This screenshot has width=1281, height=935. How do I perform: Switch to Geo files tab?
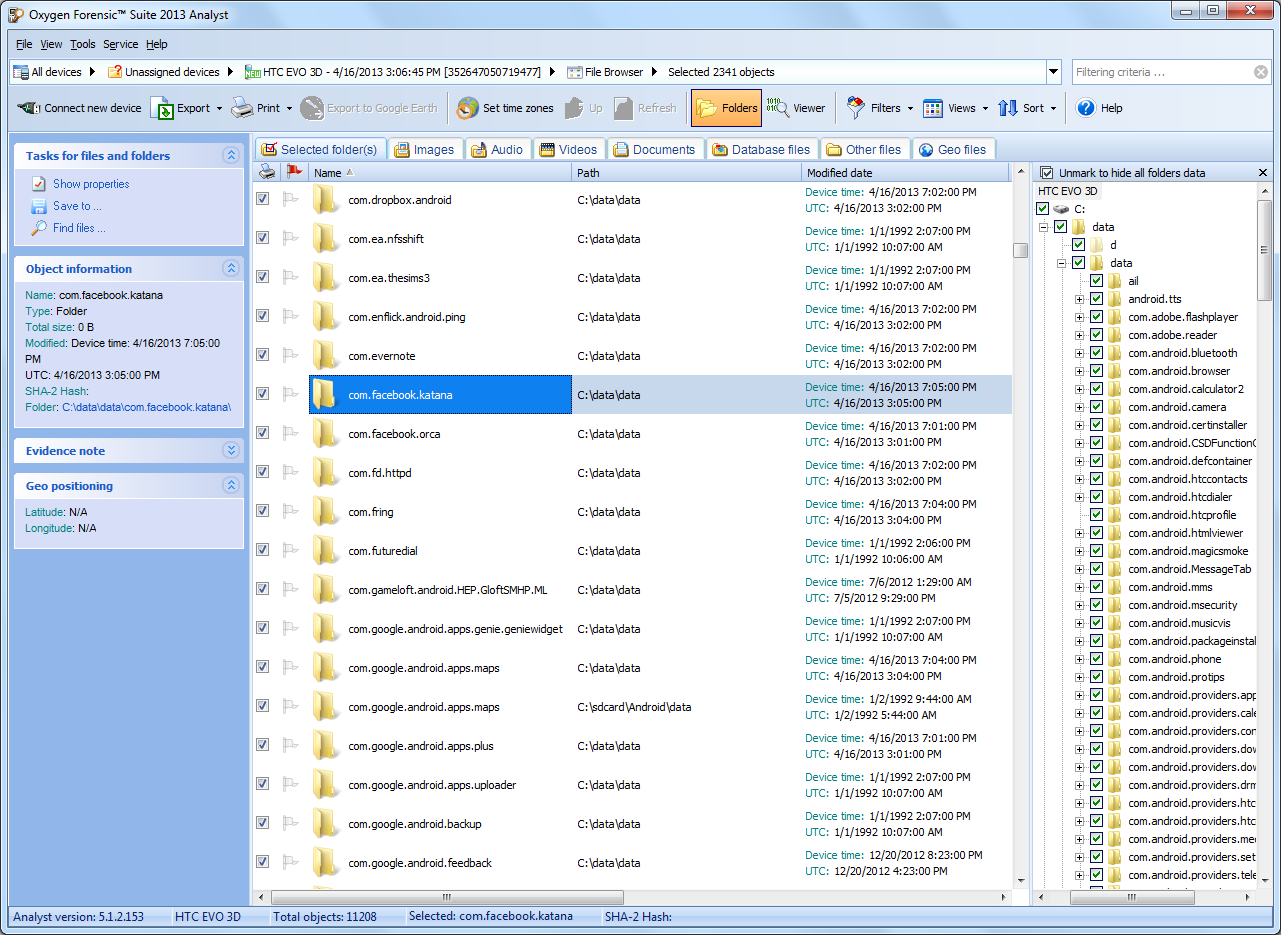point(953,149)
